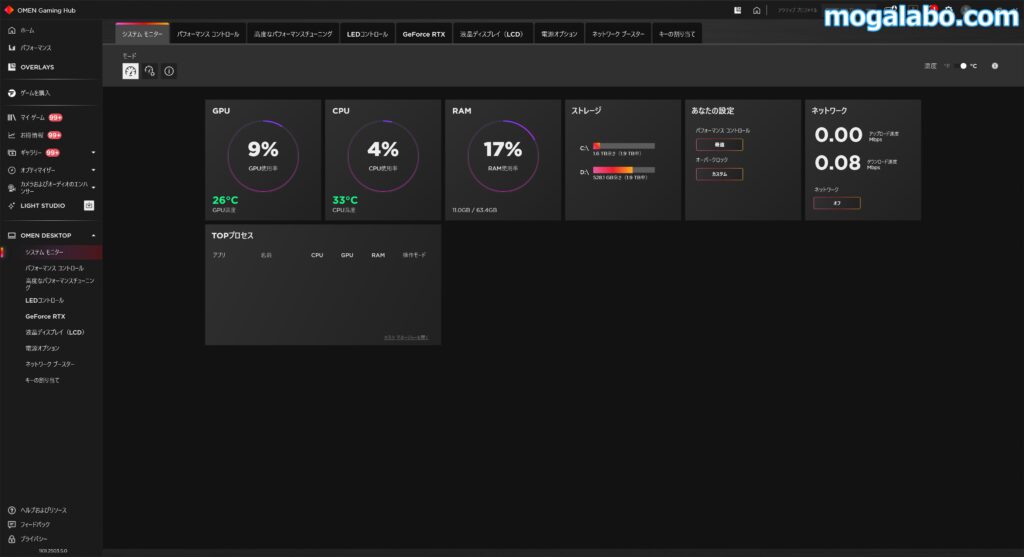Select Performance Control in sidebar tree
Screen dimensions: 1024x557
54,268
